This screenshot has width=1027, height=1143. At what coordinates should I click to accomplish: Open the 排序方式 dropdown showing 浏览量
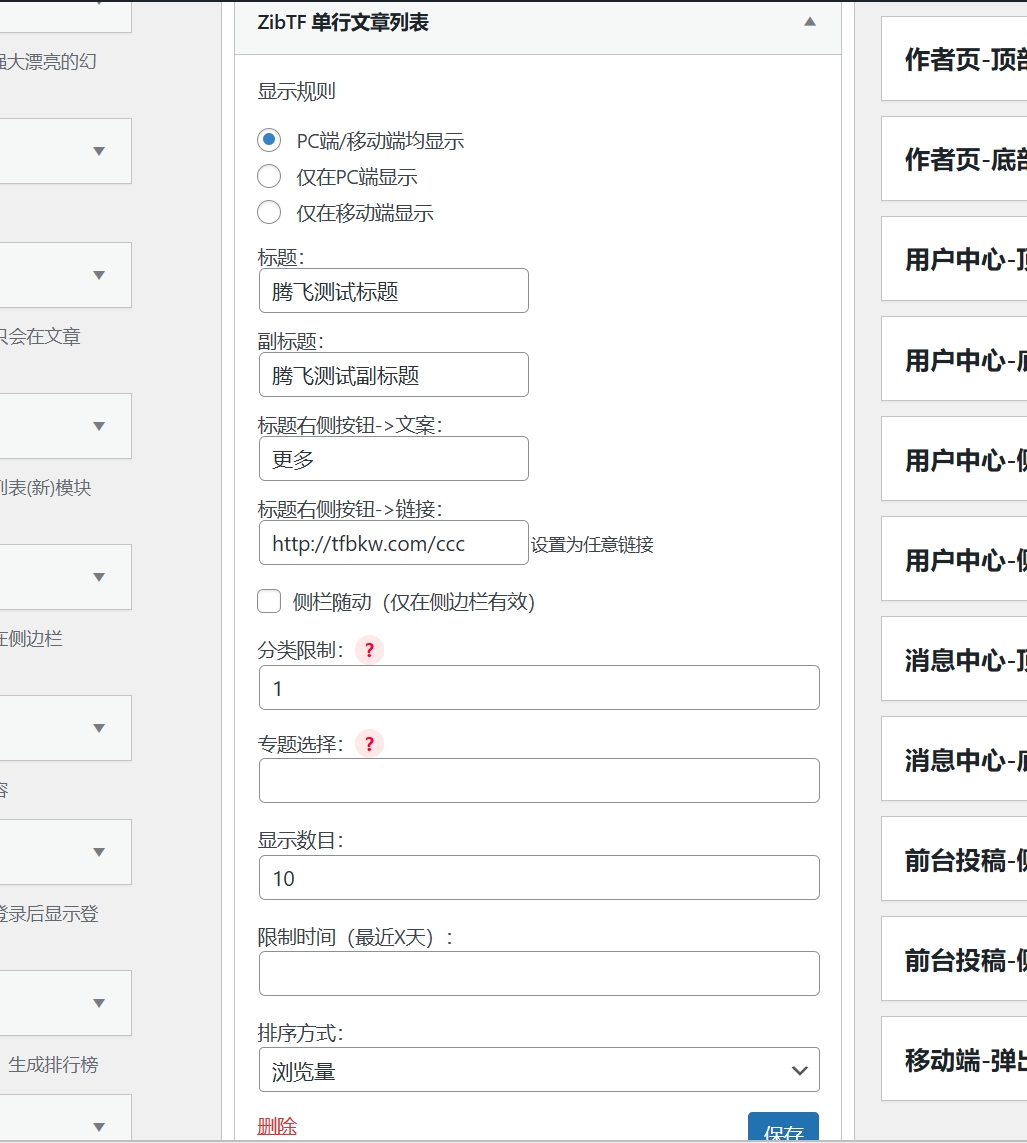(x=539, y=1069)
